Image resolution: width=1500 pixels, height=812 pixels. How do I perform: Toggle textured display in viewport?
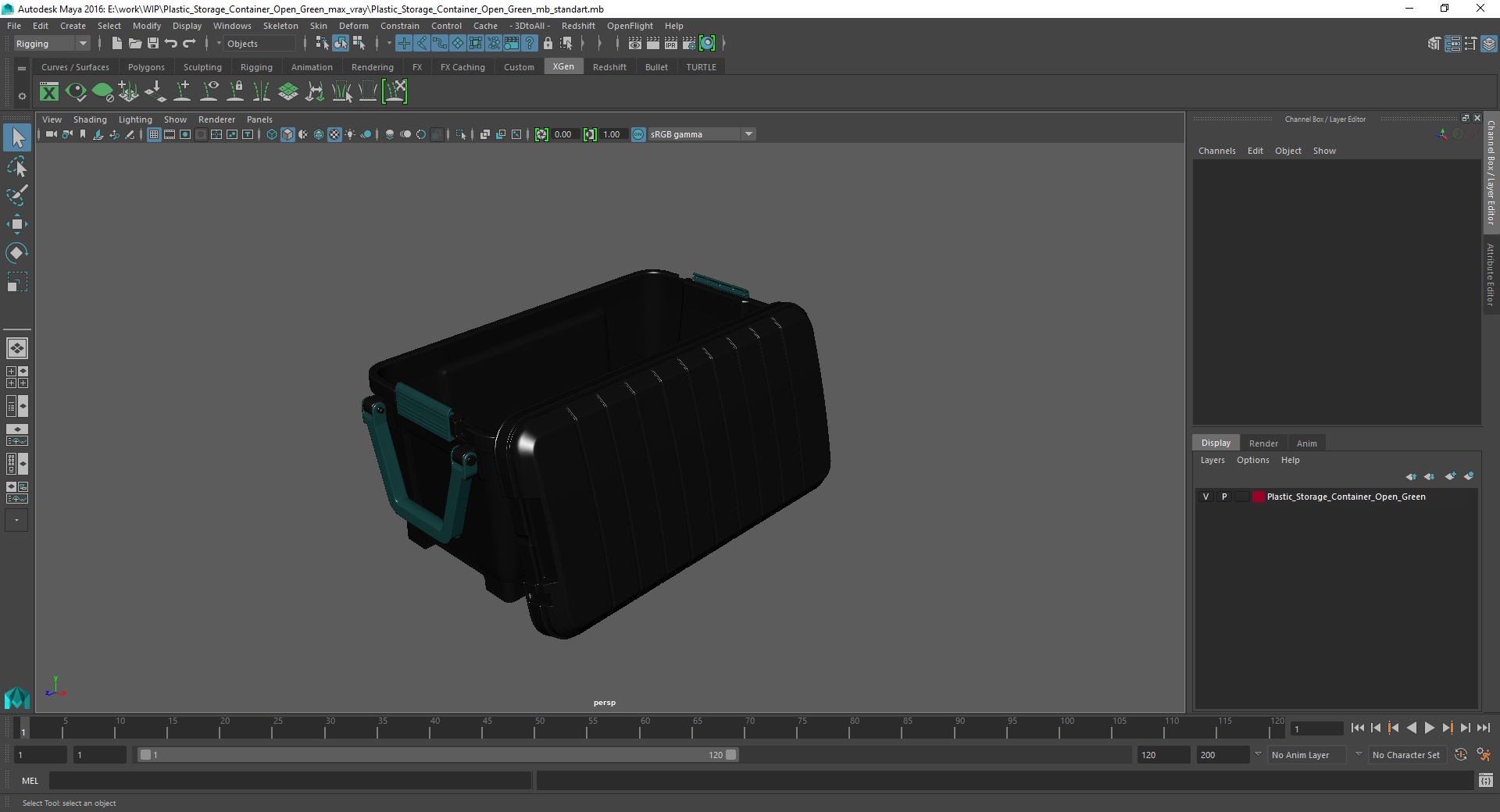(334, 134)
